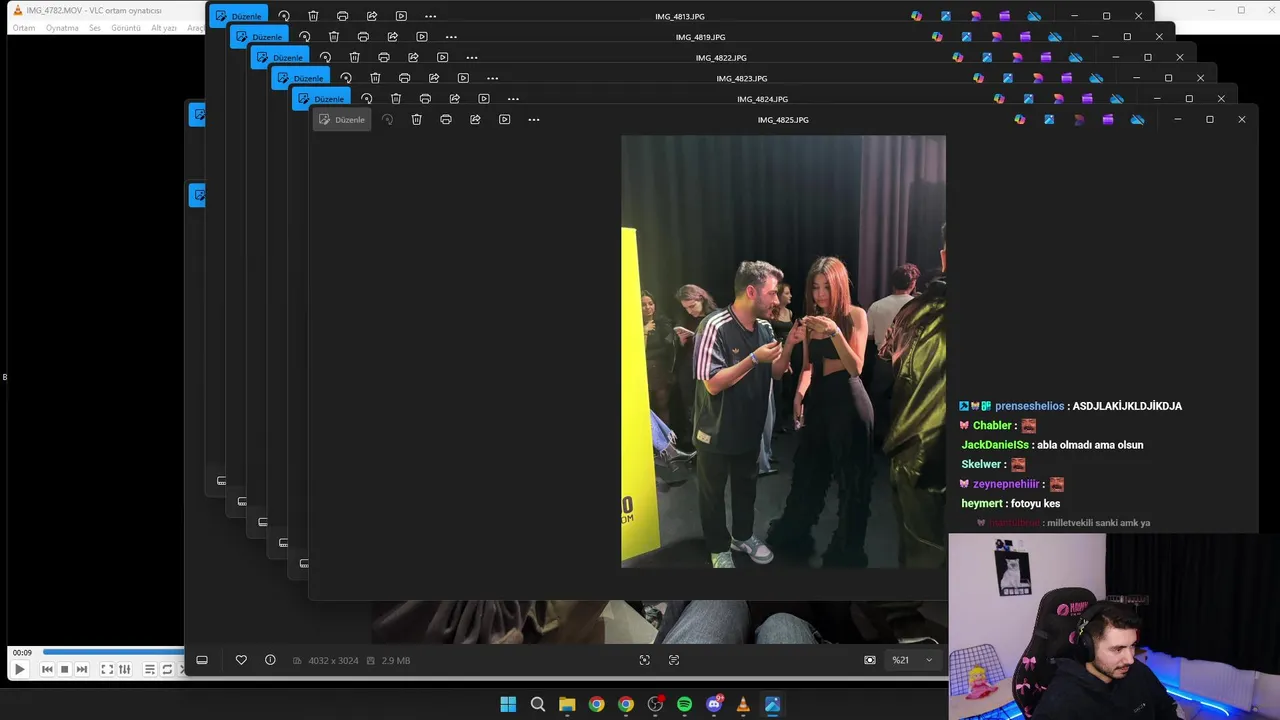1280x720 pixels.
Task: Open the more options menu in IMG_4823.JPG window
Action: click(492, 78)
